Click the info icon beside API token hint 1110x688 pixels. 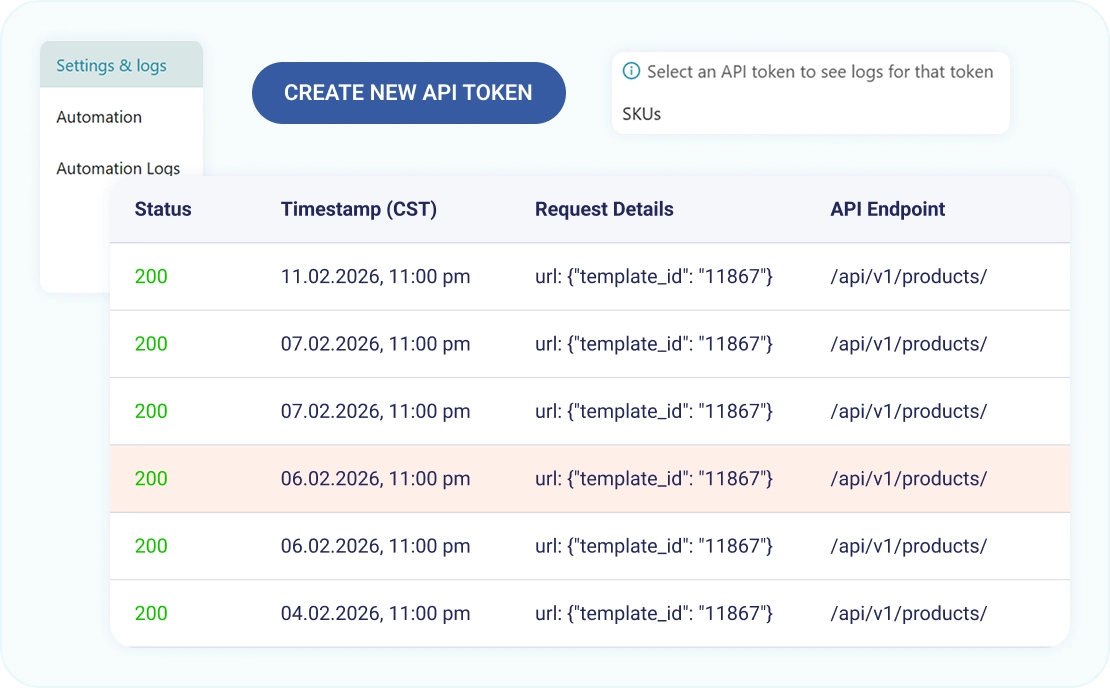click(631, 72)
